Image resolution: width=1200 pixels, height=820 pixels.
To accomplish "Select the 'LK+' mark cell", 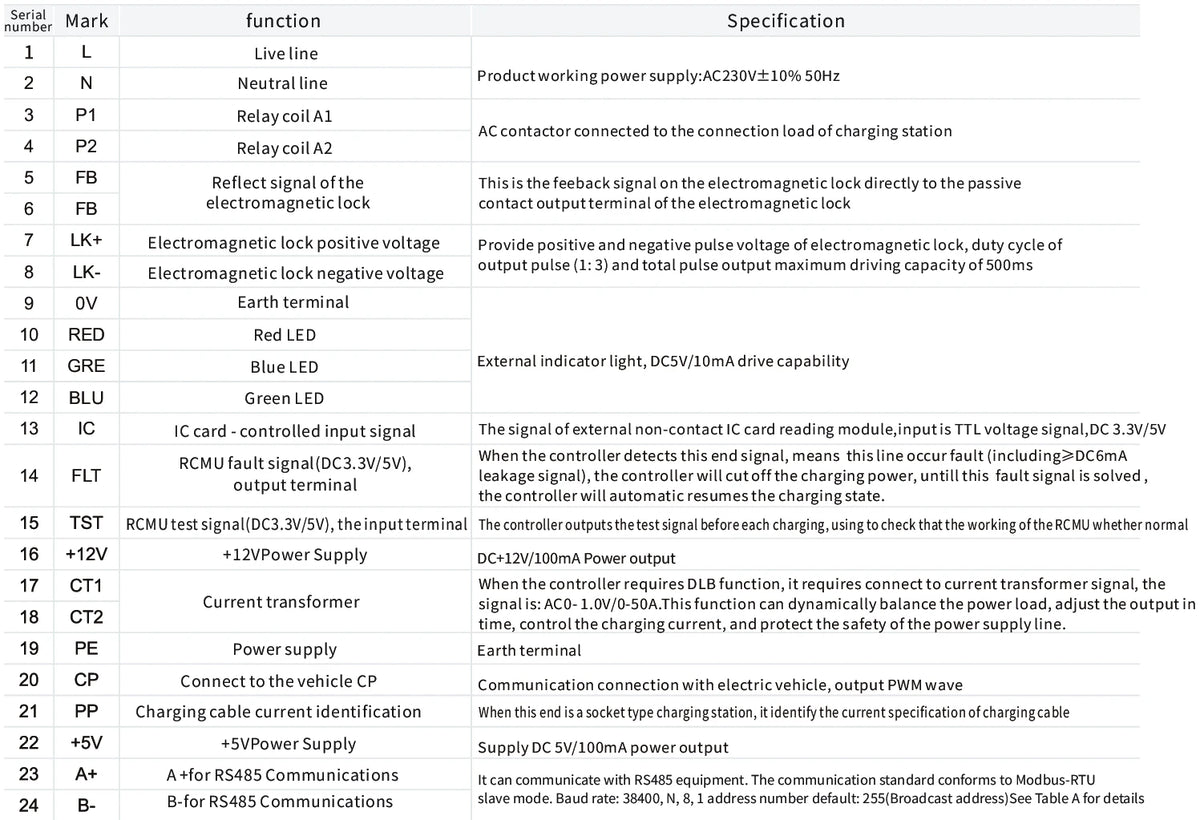I will (x=86, y=241).
